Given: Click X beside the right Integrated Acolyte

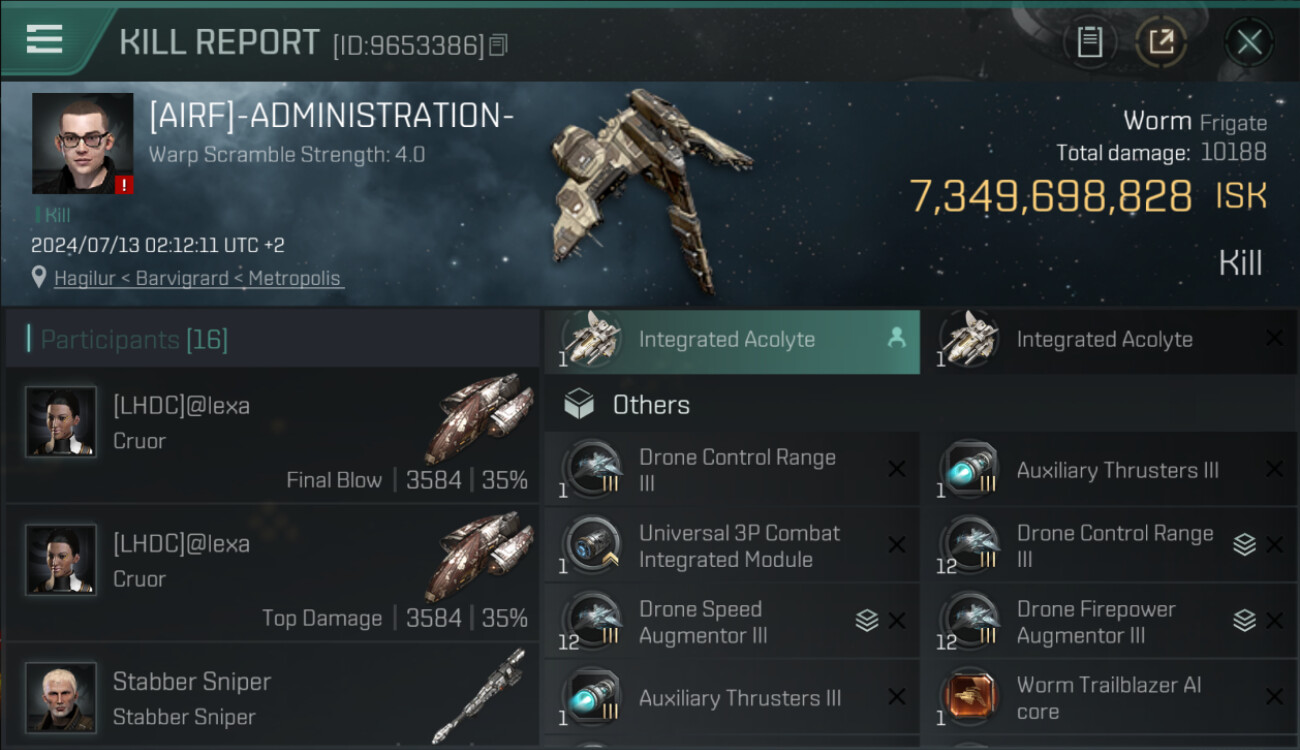Looking at the screenshot, I should tap(1274, 338).
